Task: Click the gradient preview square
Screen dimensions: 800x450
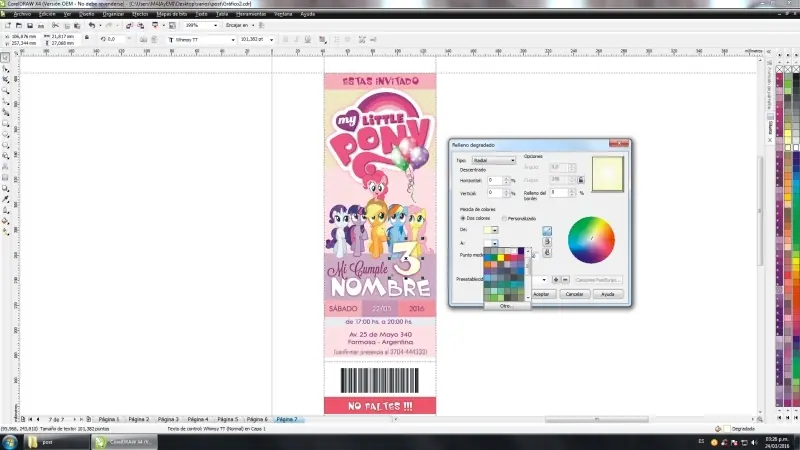Action: tap(608, 174)
